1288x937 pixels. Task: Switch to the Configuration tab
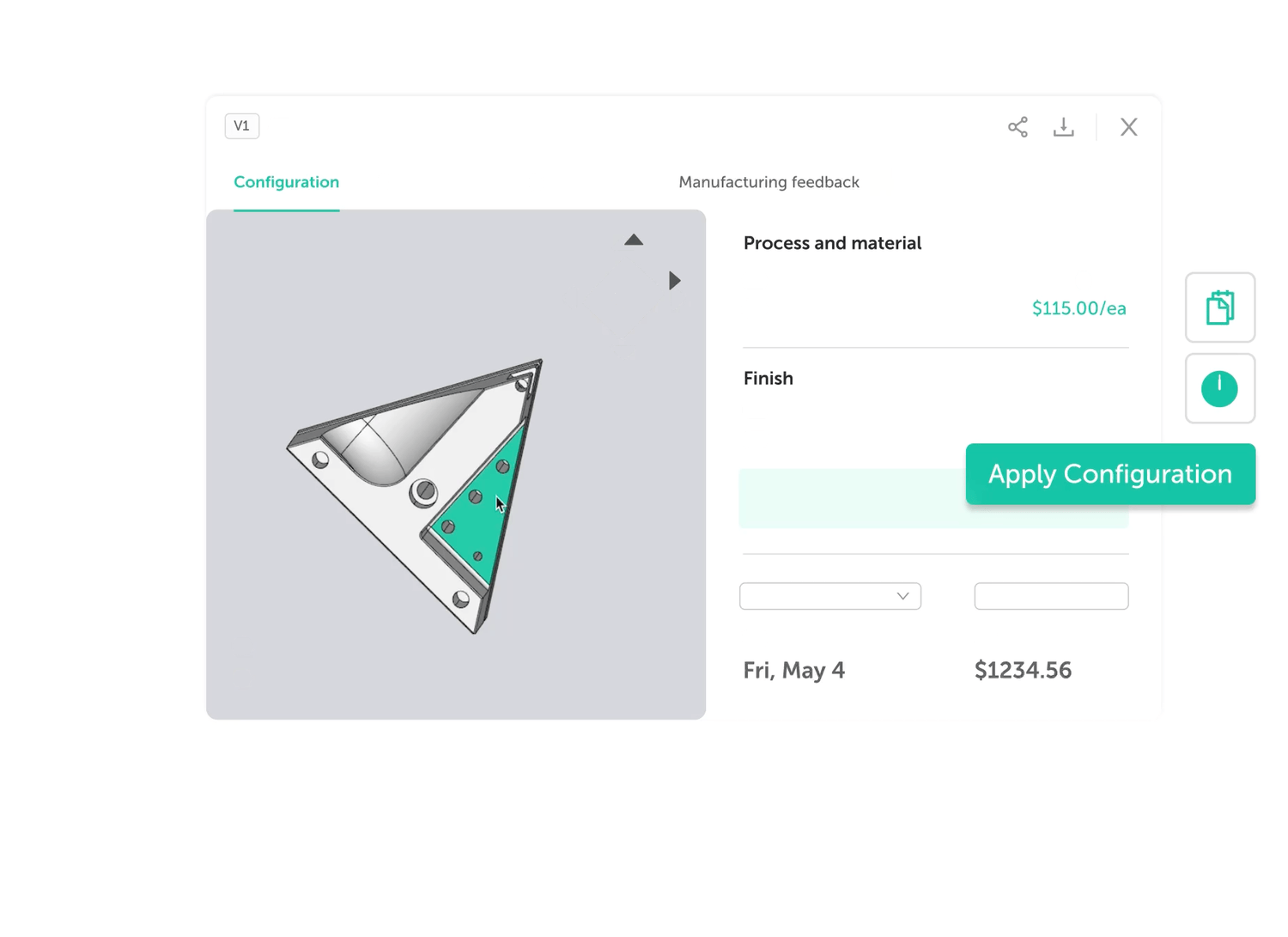click(287, 182)
